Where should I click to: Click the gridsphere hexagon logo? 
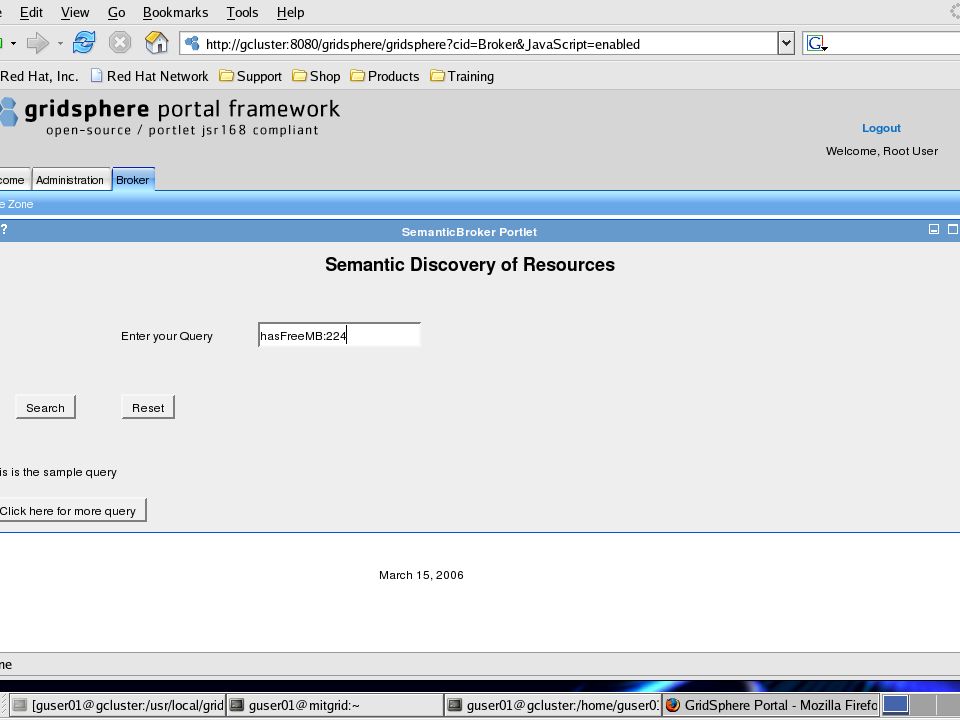click(x=9, y=113)
